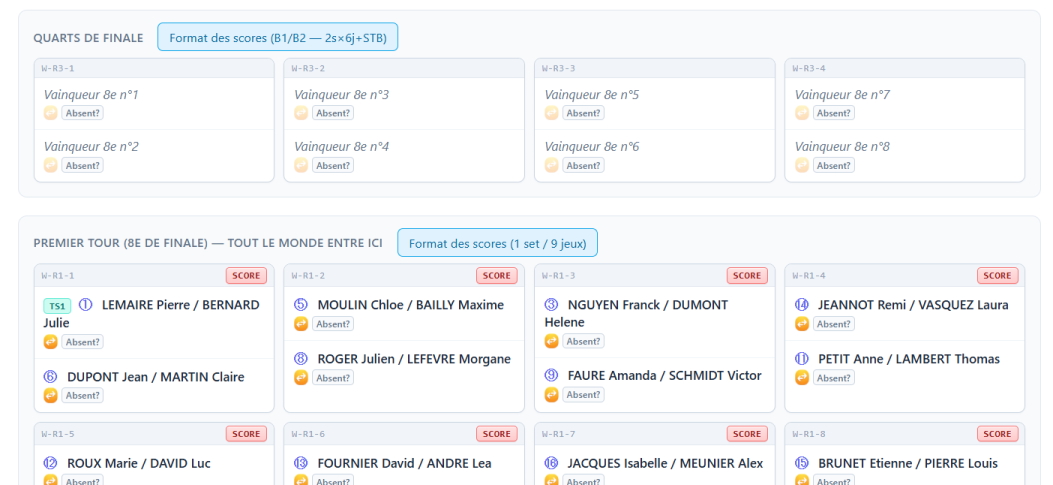The height and width of the screenshot is (485, 1053).
Task: Open SCORE entry for match W-R1-4
Action: [998, 275]
